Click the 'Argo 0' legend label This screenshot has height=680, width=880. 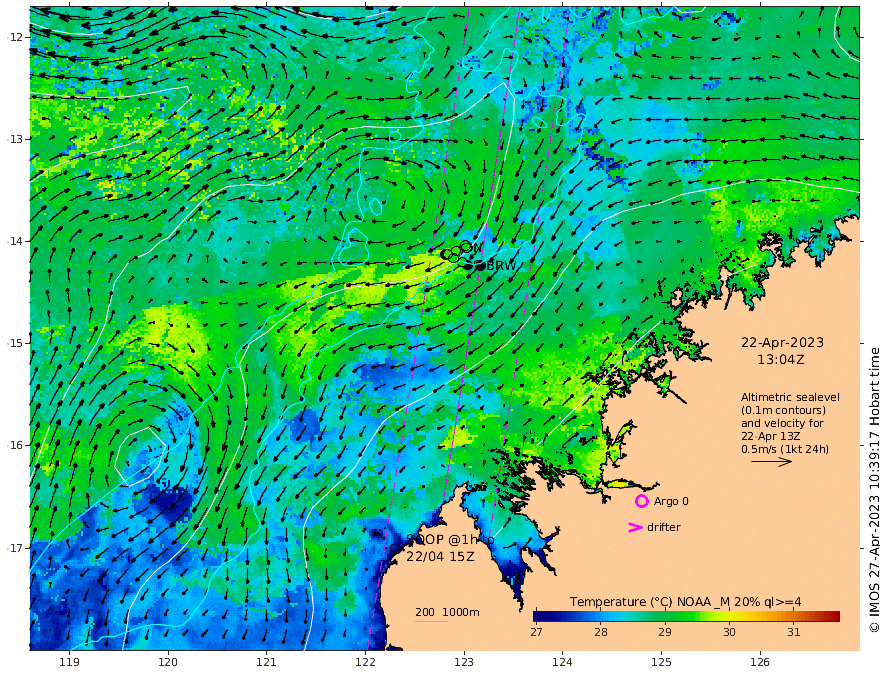tap(671, 501)
